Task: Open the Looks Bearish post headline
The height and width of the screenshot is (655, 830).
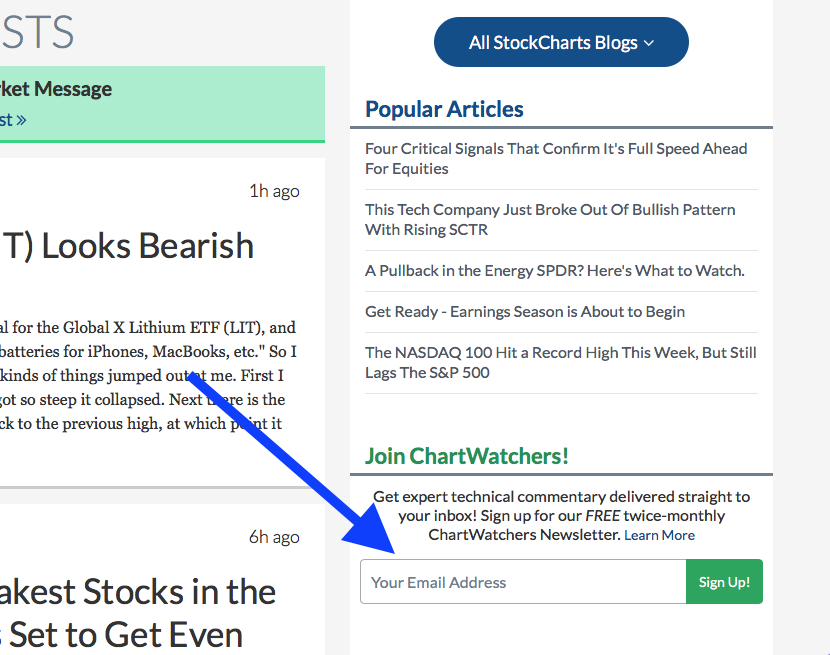Action: click(x=128, y=246)
